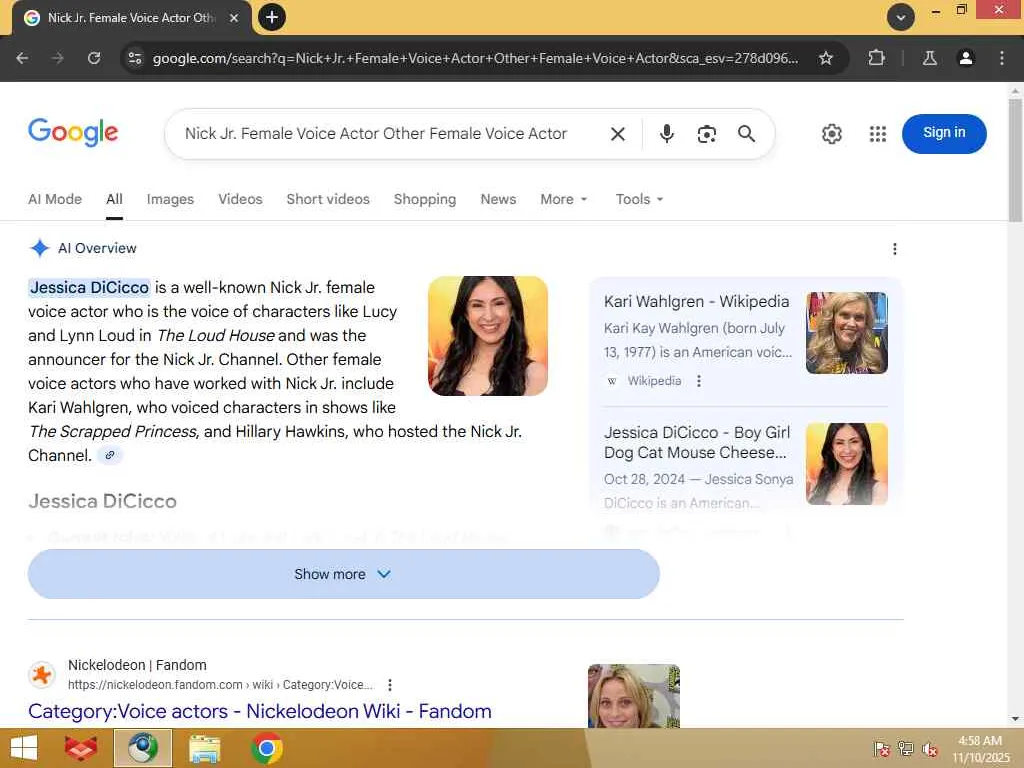Screen dimensions: 1024x768
Task: Open AI Overview three-dot options
Action: tap(895, 249)
